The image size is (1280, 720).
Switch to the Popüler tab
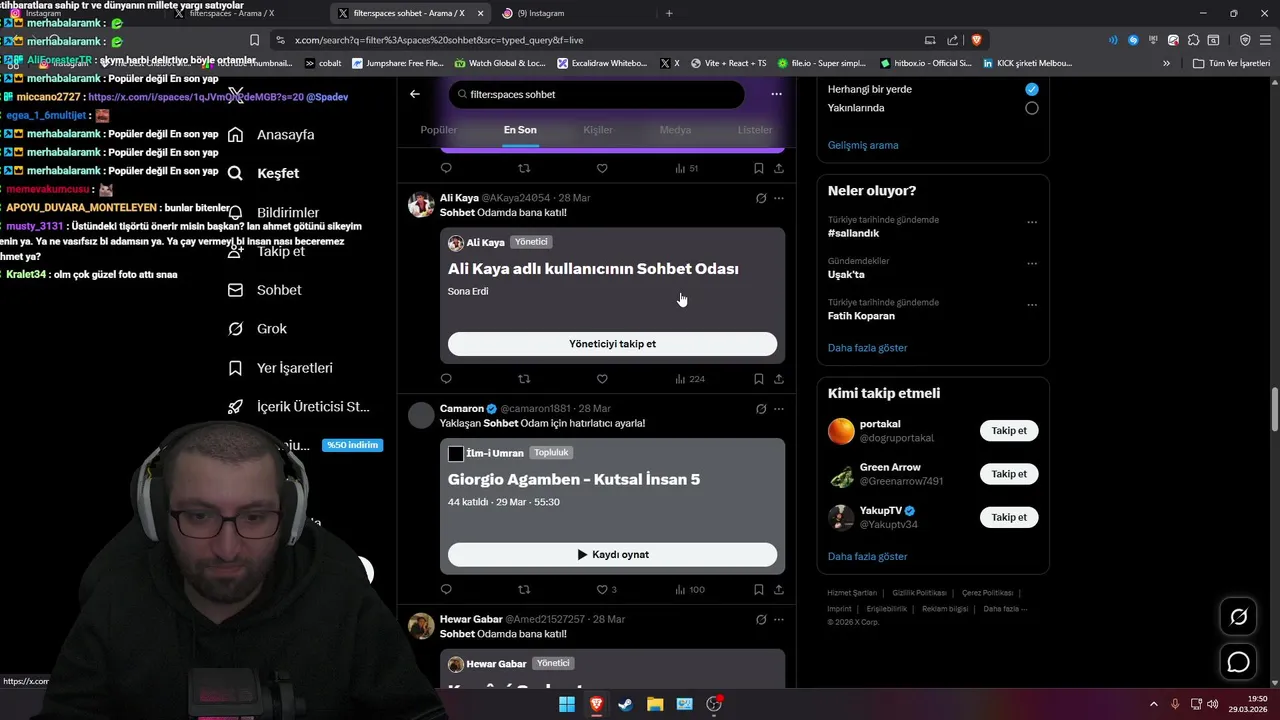(439, 130)
